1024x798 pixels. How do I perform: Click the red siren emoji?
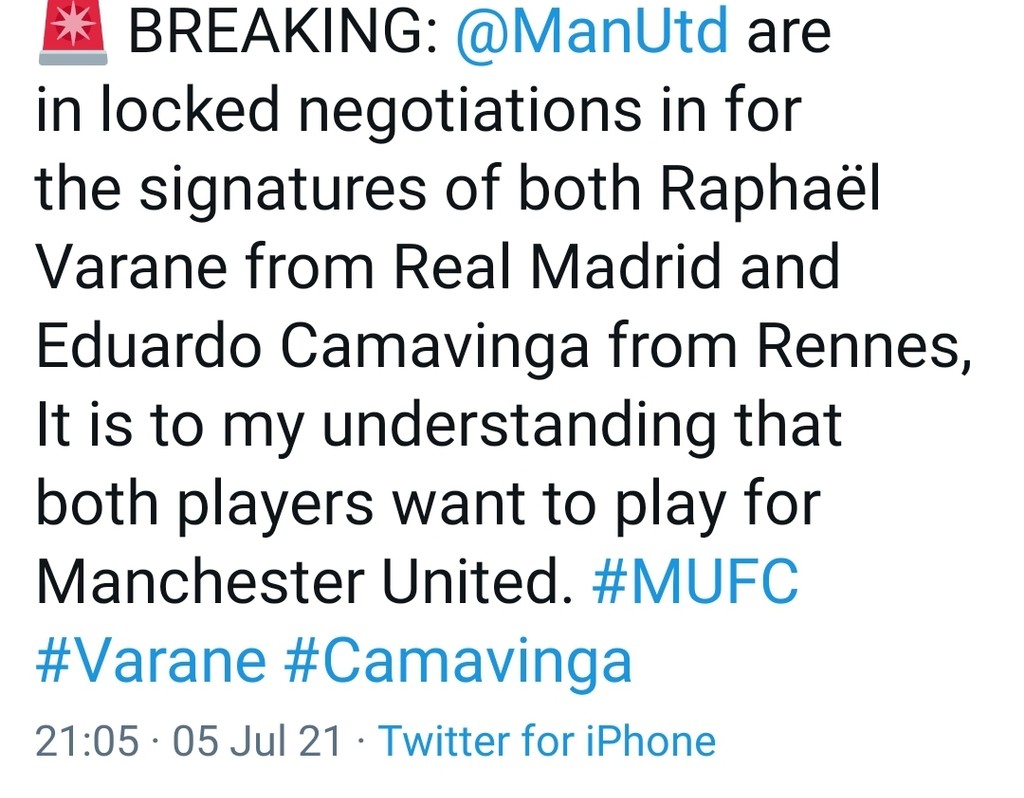(x=72, y=32)
